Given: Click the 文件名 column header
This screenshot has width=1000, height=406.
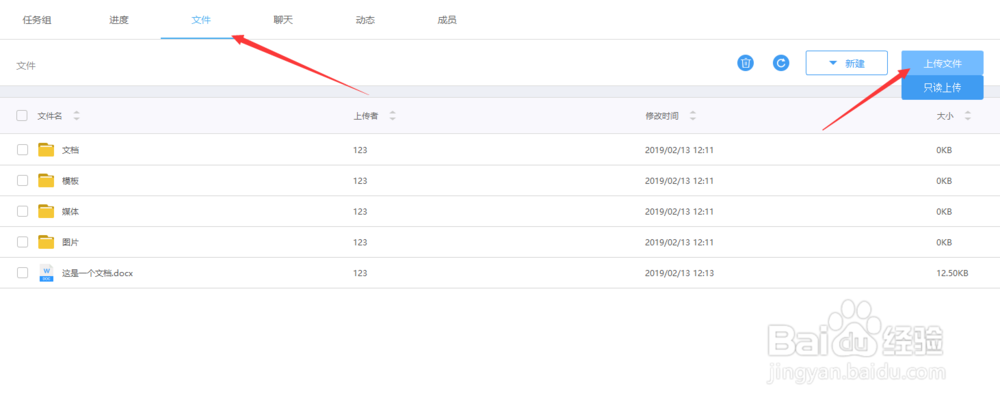Looking at the screenshot, I should coord(50,116).
